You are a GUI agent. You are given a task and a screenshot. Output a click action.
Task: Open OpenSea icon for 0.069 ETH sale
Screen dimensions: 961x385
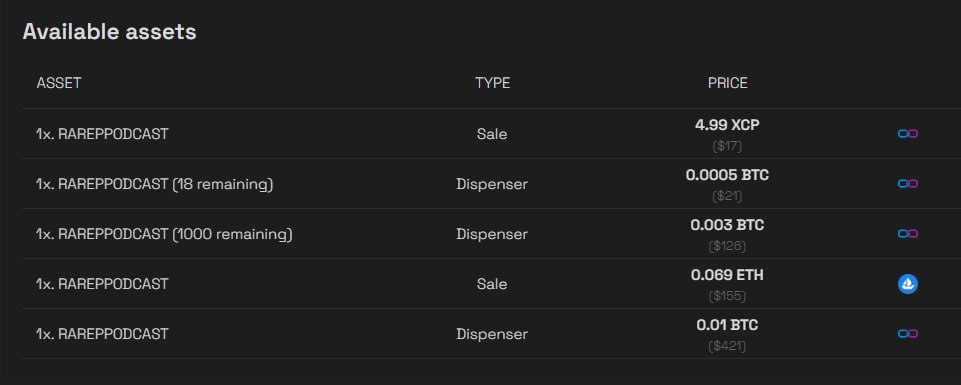(908, 284)
